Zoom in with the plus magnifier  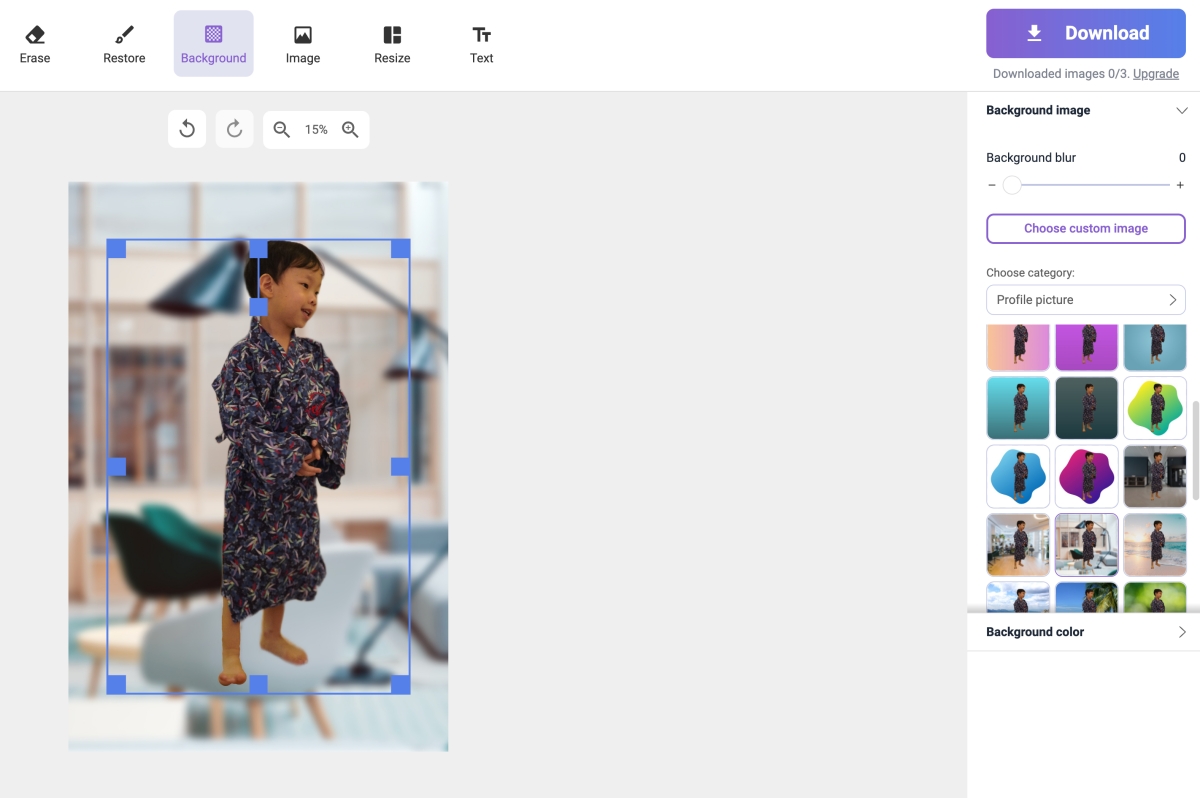point(350,129)
